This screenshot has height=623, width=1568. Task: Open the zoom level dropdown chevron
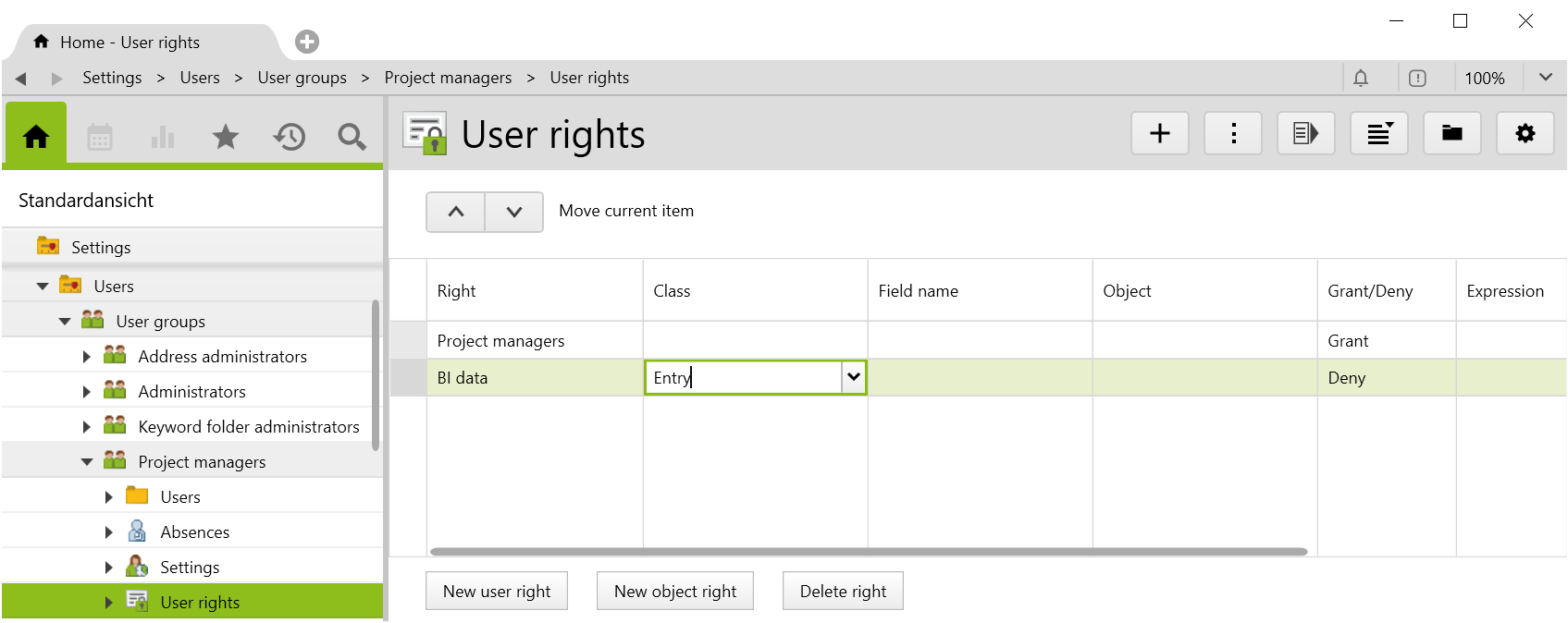pos(1545,78)
